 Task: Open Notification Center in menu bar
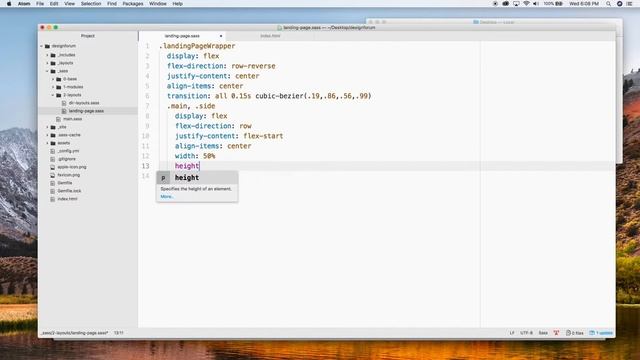[x=629, y=4]
